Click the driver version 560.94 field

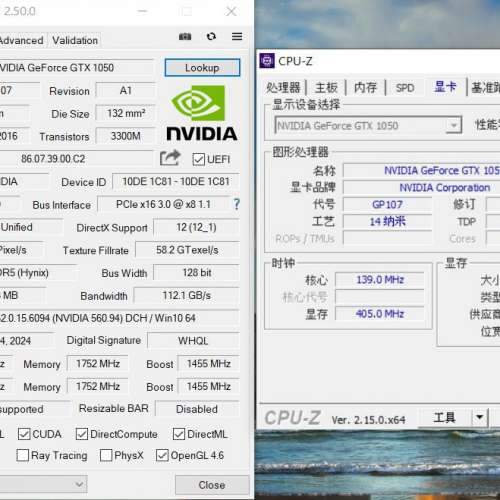pyautogui.click(x=119, y=318)
